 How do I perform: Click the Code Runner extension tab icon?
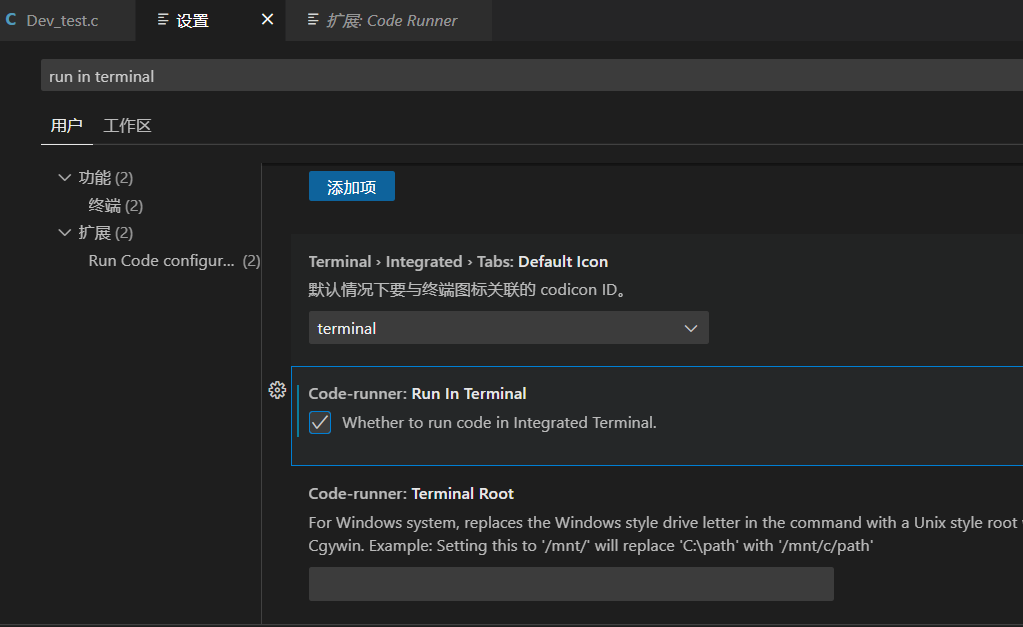[313, 20]
